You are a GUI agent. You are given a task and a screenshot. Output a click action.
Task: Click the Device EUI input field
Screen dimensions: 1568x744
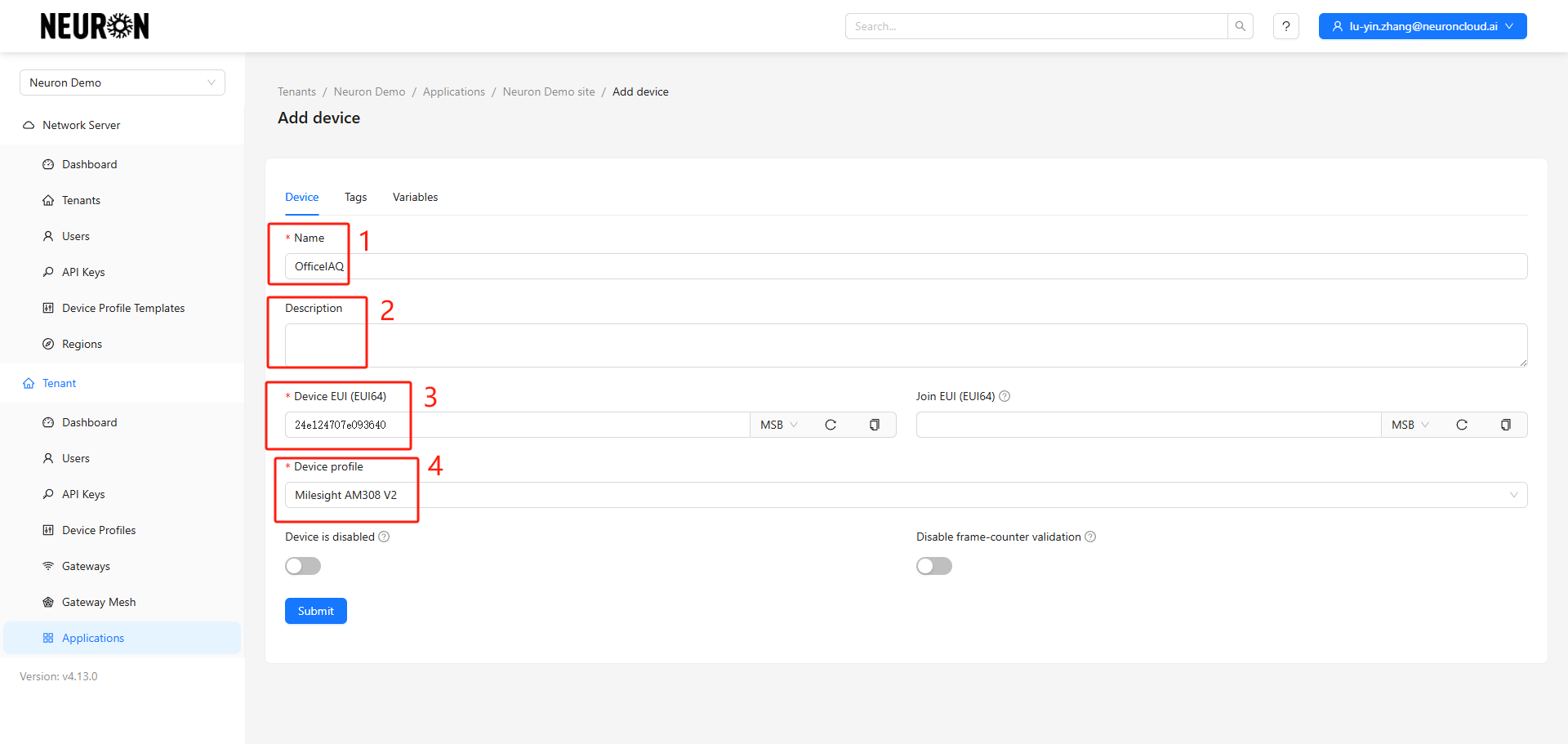point(518,425)
